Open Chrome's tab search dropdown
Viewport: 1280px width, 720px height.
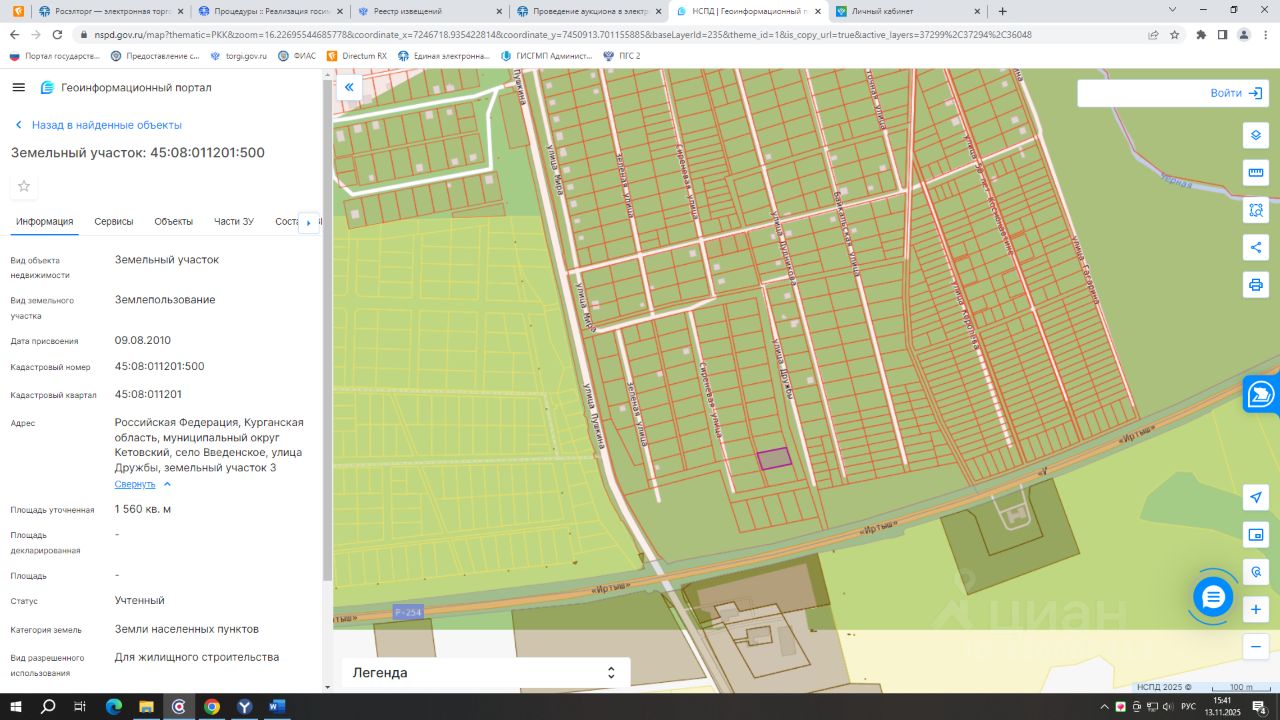[x=1173, y=10]
